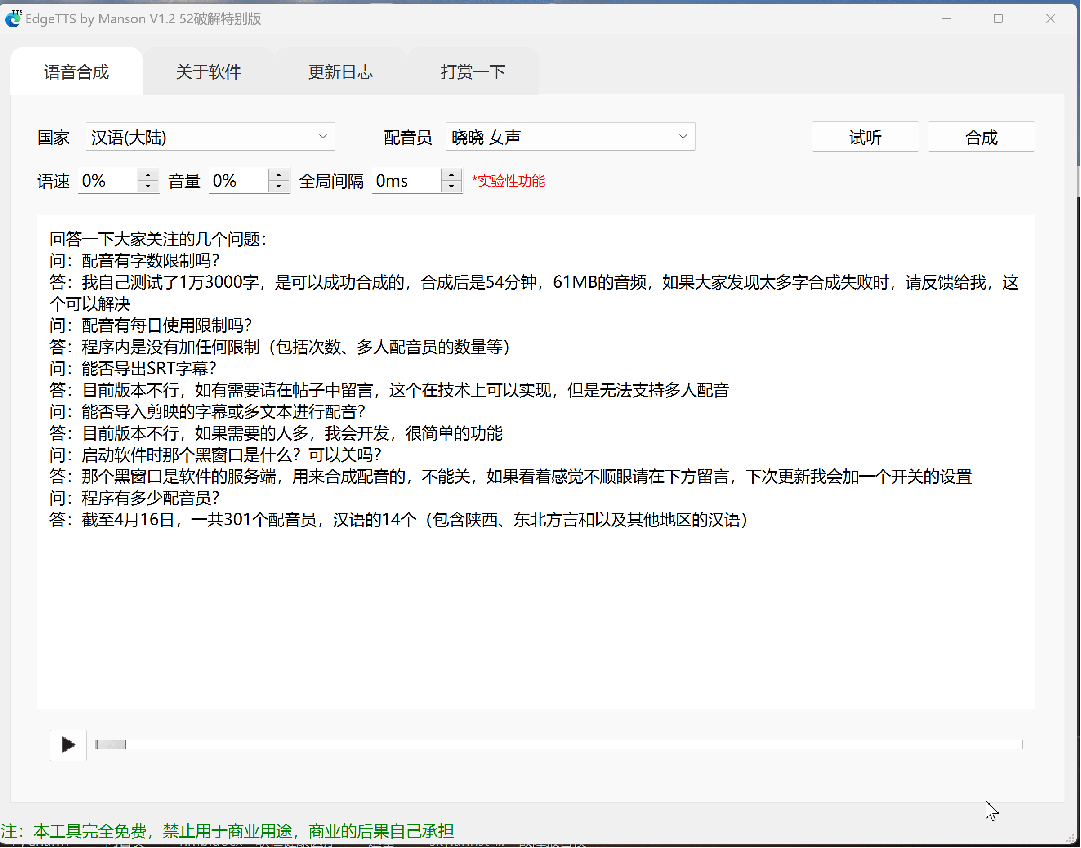1081x848 pixels.
Task: Click the line 问：能否导入剪映的字幕或多文本进行配音？
Action: 207,412
